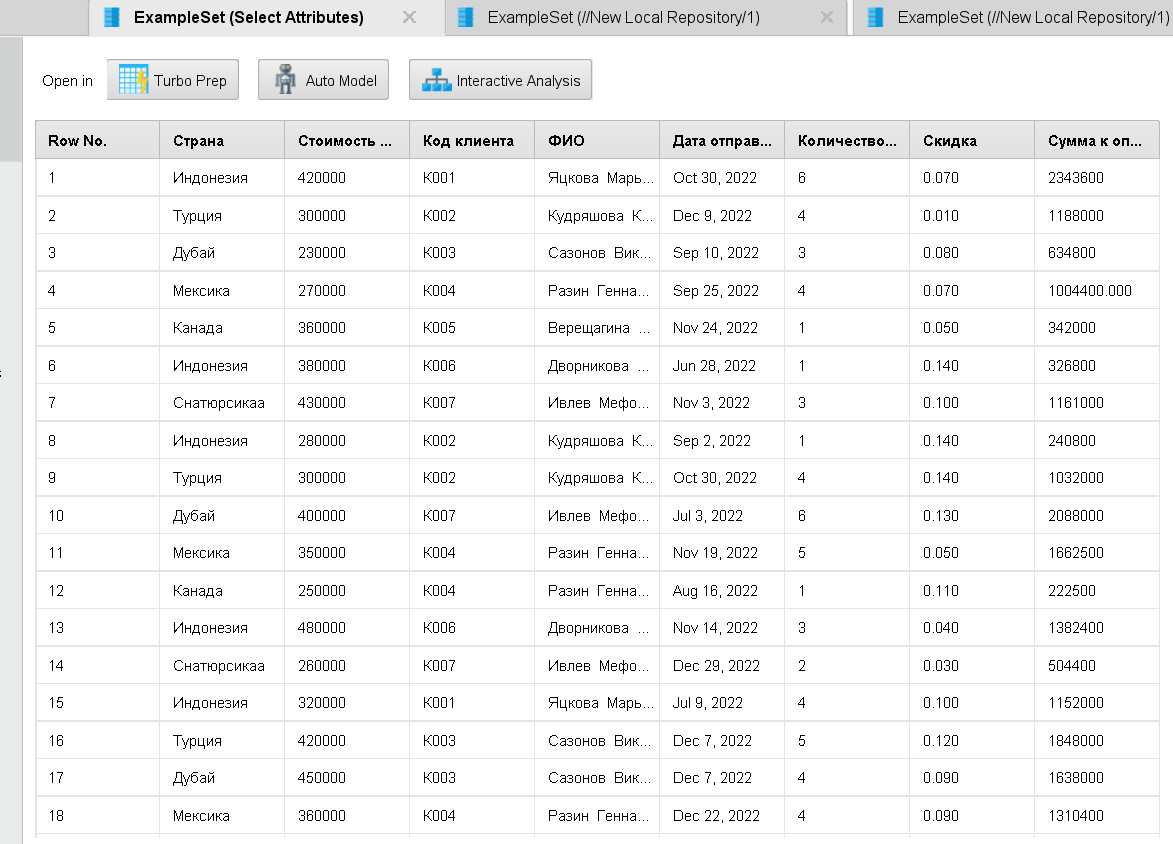Select the Jul 9, 2022 date cell
The width and height of the screenshot is (1173, 844).
coord(722,703)
